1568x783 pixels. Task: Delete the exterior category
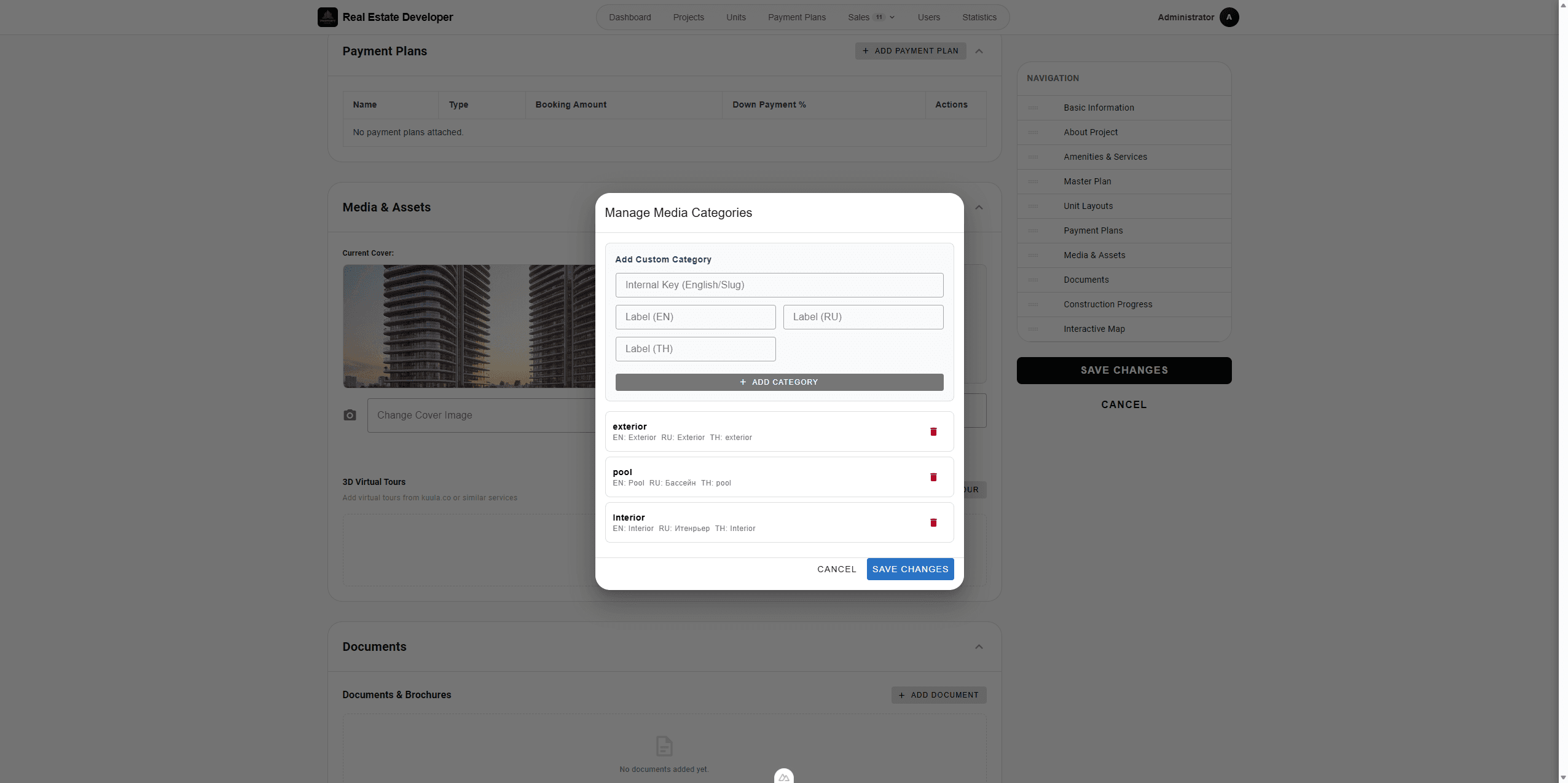coord(933,431)
